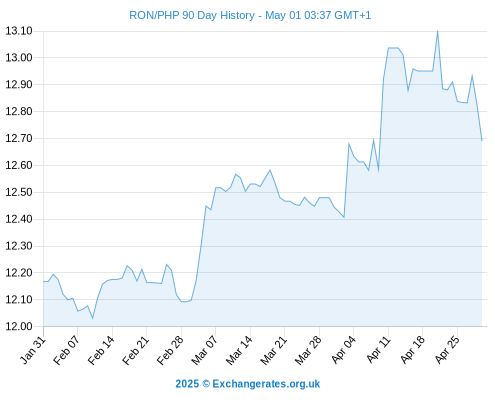This screenshot has height=400, width=495.
Task: Select the Apr 11 date label
Action: coord(378,350)
